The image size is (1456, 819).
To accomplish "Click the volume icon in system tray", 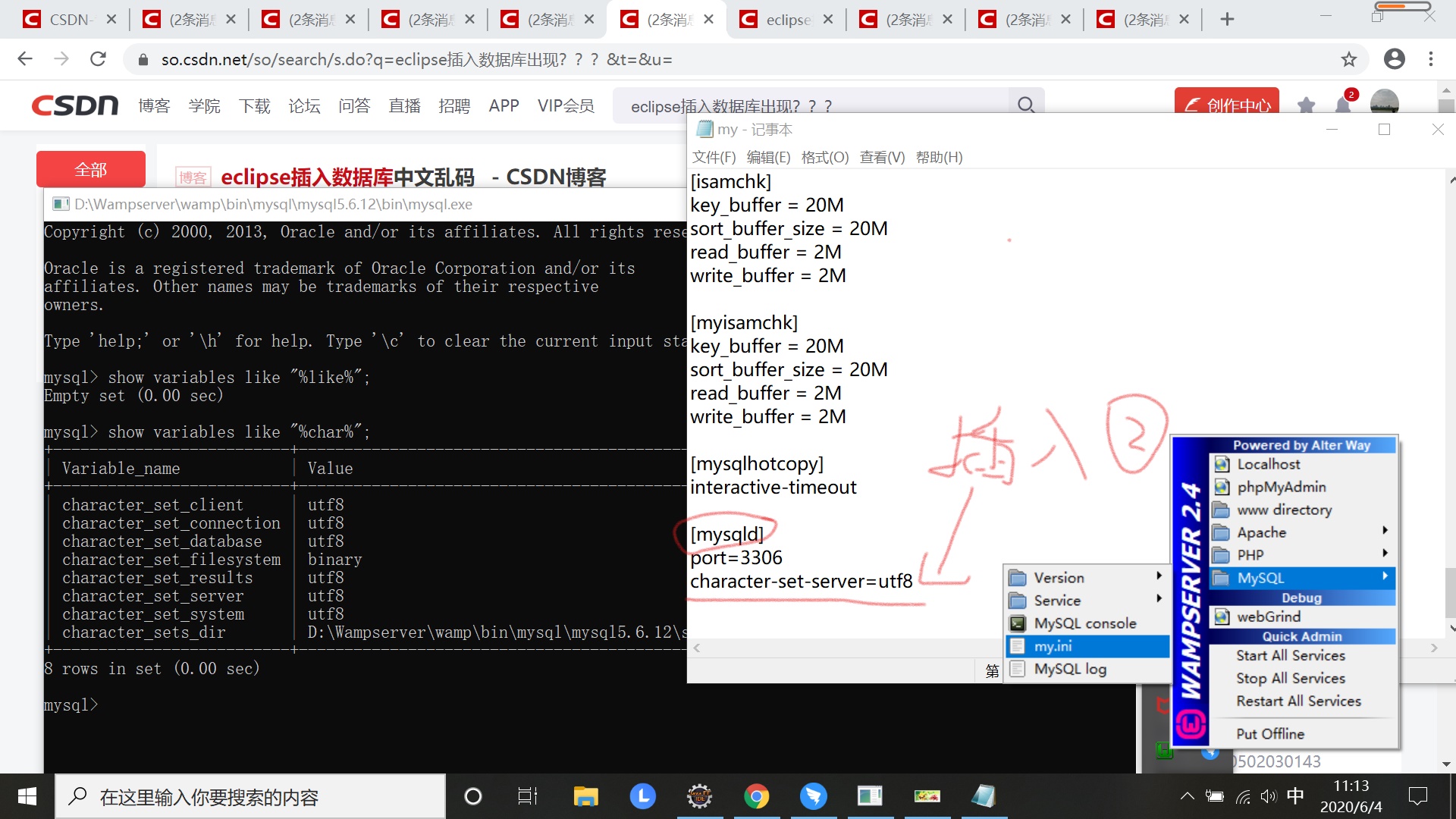I will tap(1269, 796).
